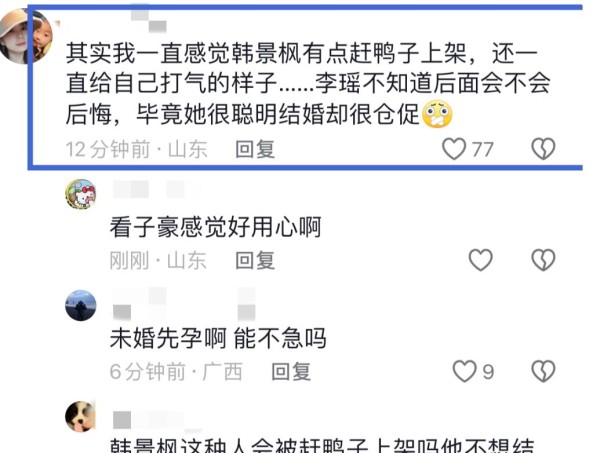Like the 看子豪感觉好用心啊 comment

coord(481,260)
